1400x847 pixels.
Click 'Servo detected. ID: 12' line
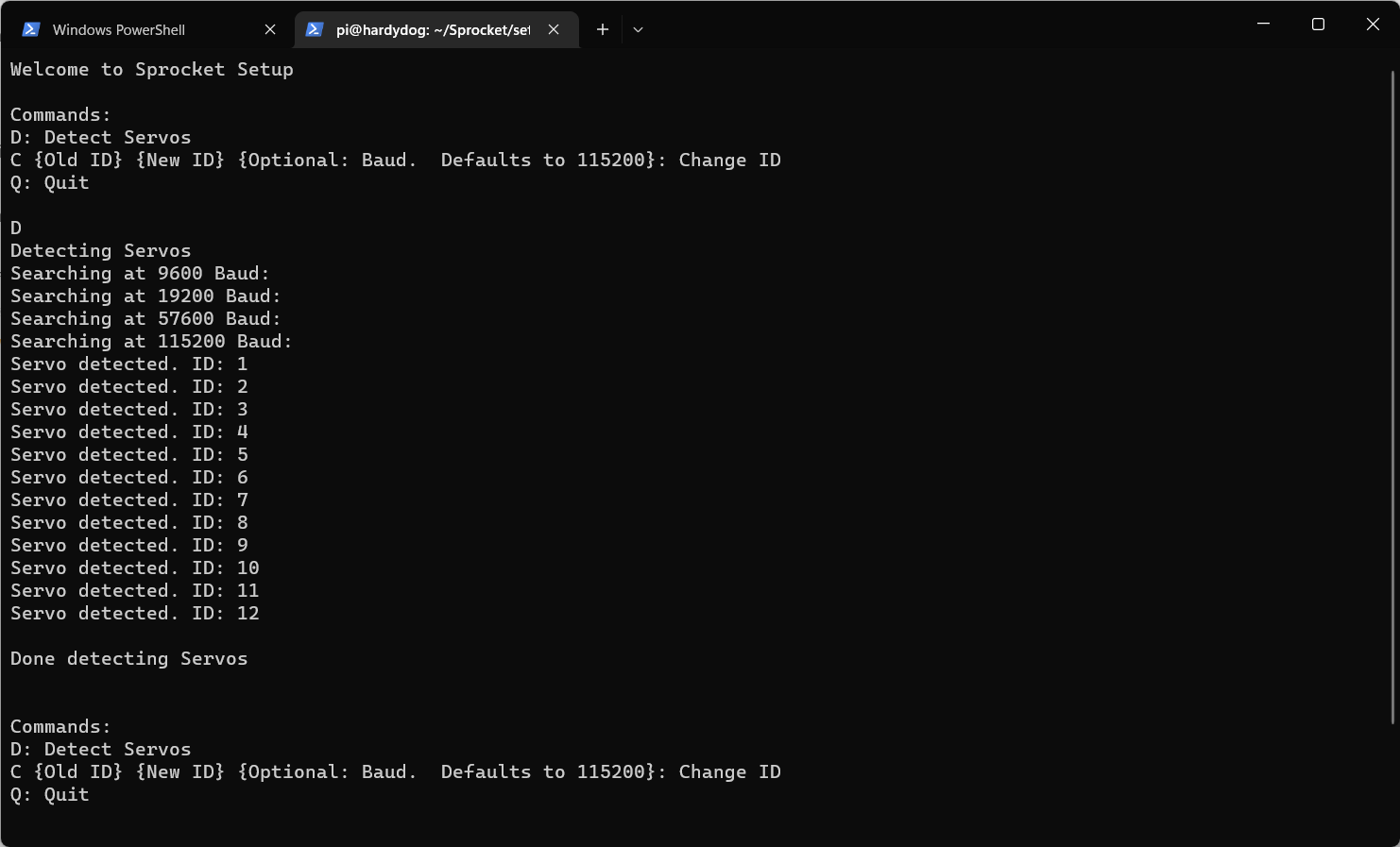click(x=135, y=613)
